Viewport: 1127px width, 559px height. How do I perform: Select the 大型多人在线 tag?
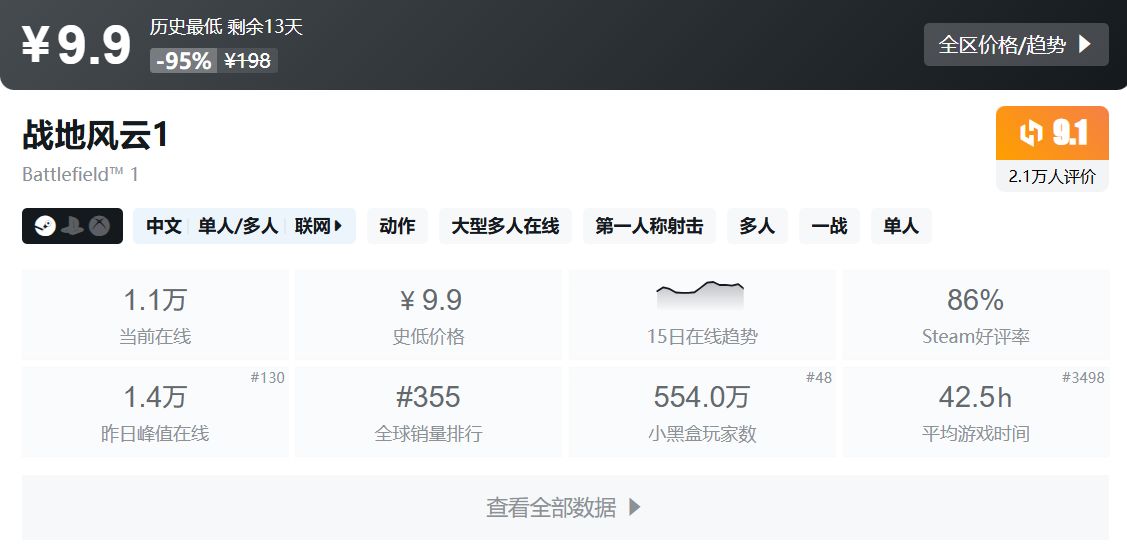pos(505,226)
